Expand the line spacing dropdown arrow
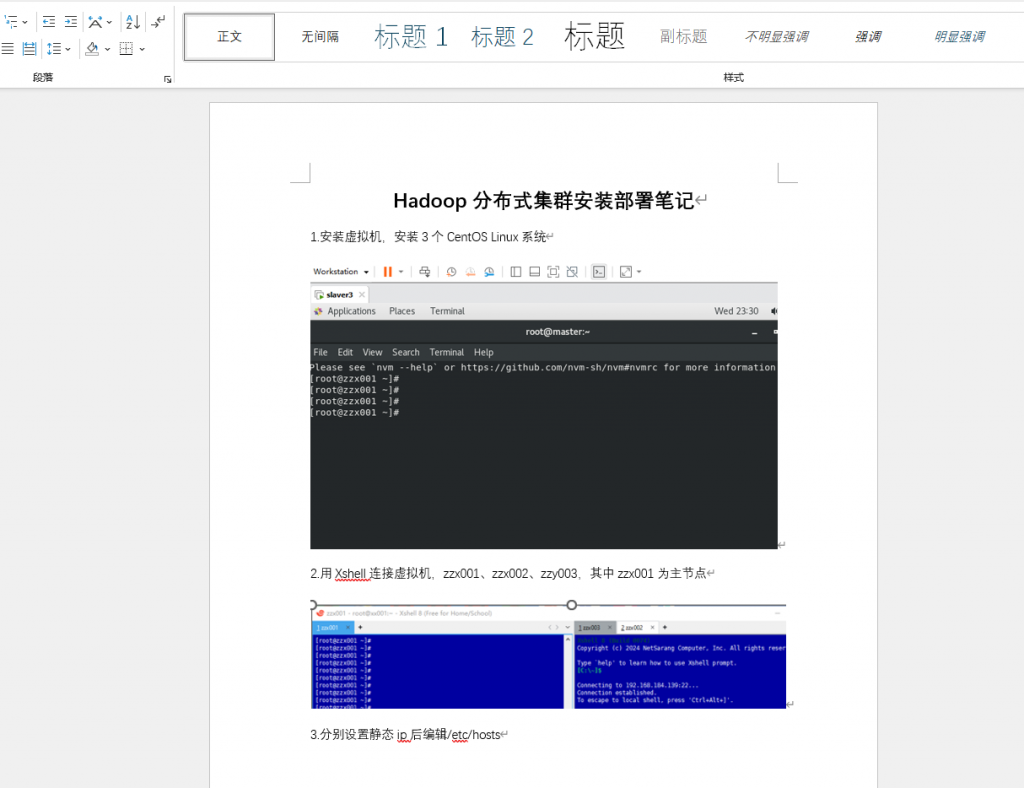Viewport: 1024px width, 788px height. click(x=68, y=48)
